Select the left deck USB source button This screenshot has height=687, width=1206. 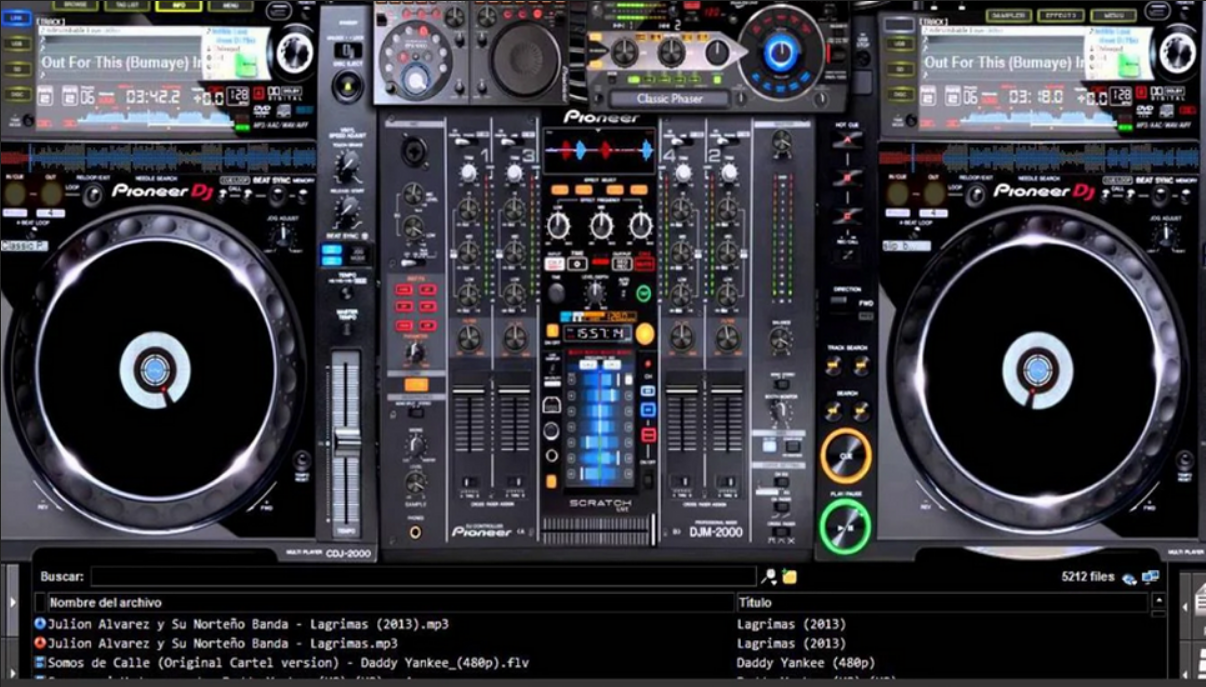[x=16, y=44]
